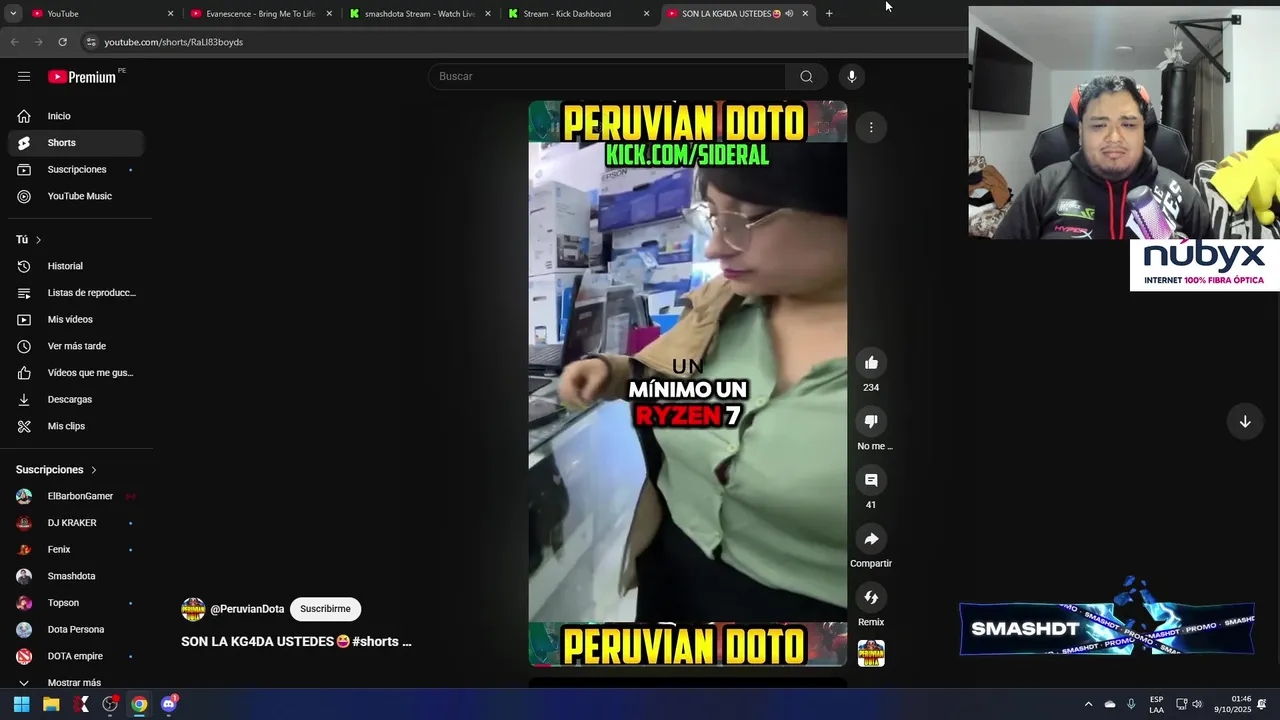Open a new browser tab

tap(829, 14)
